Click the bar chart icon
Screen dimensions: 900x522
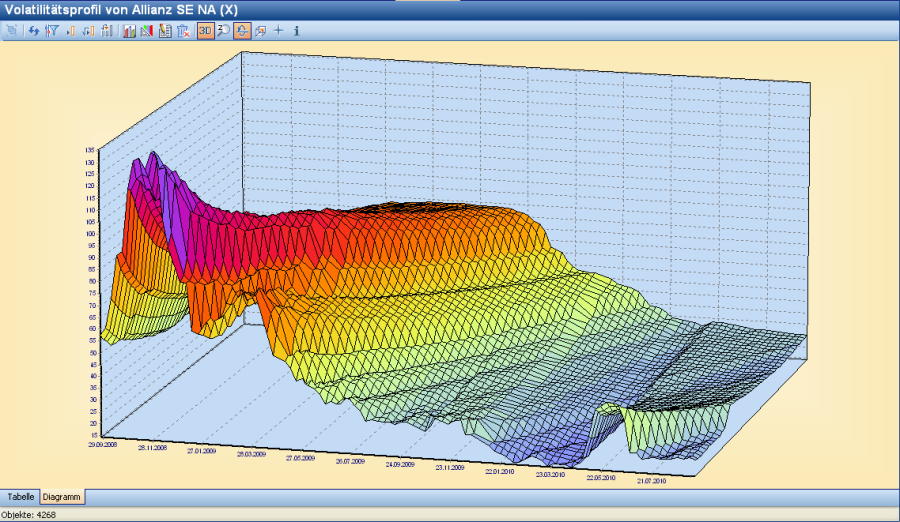click(x=129, y=31)
